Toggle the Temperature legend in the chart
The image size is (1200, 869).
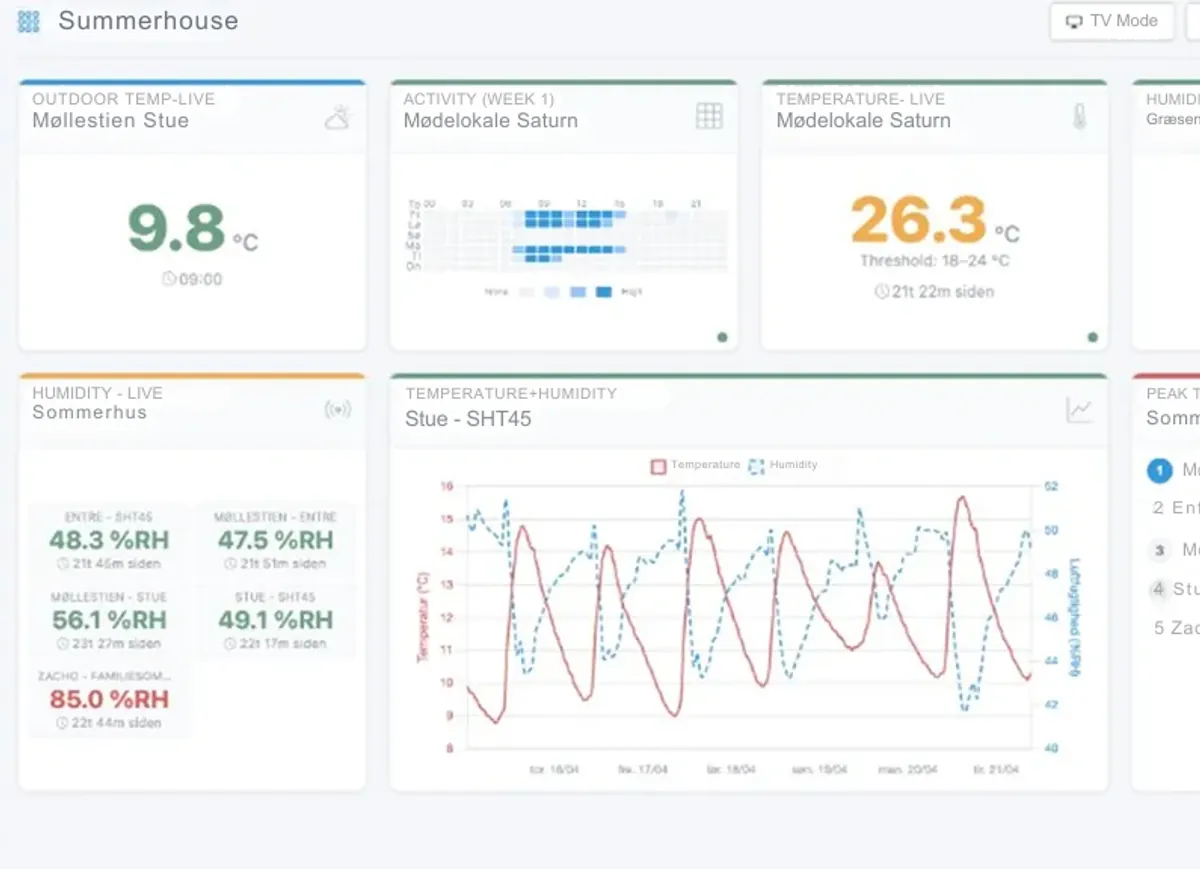[696, 465]
